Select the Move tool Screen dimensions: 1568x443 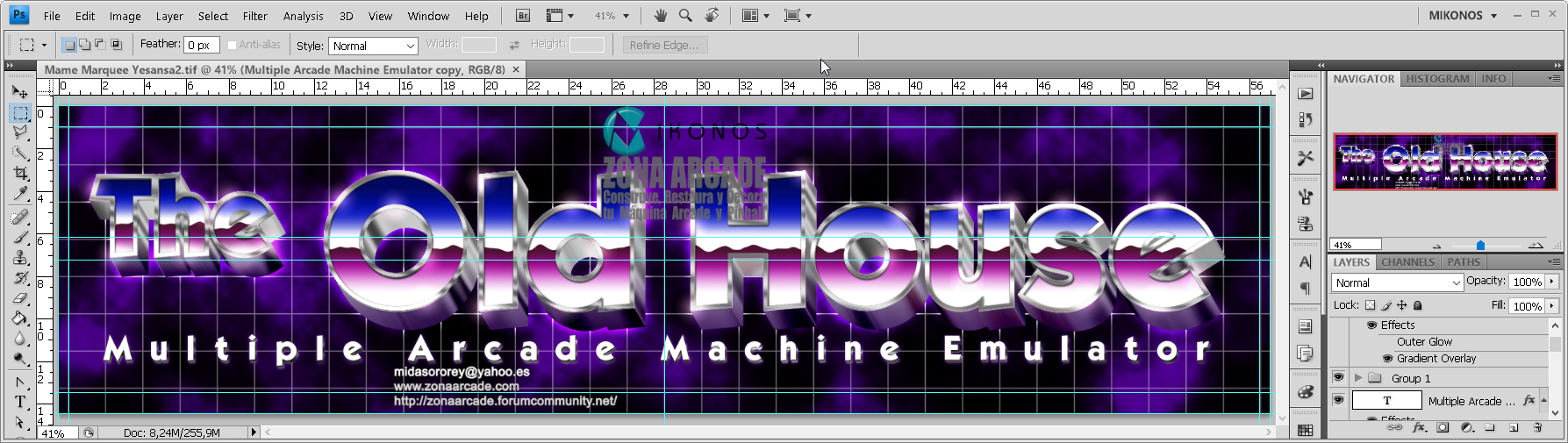point(20,91)
